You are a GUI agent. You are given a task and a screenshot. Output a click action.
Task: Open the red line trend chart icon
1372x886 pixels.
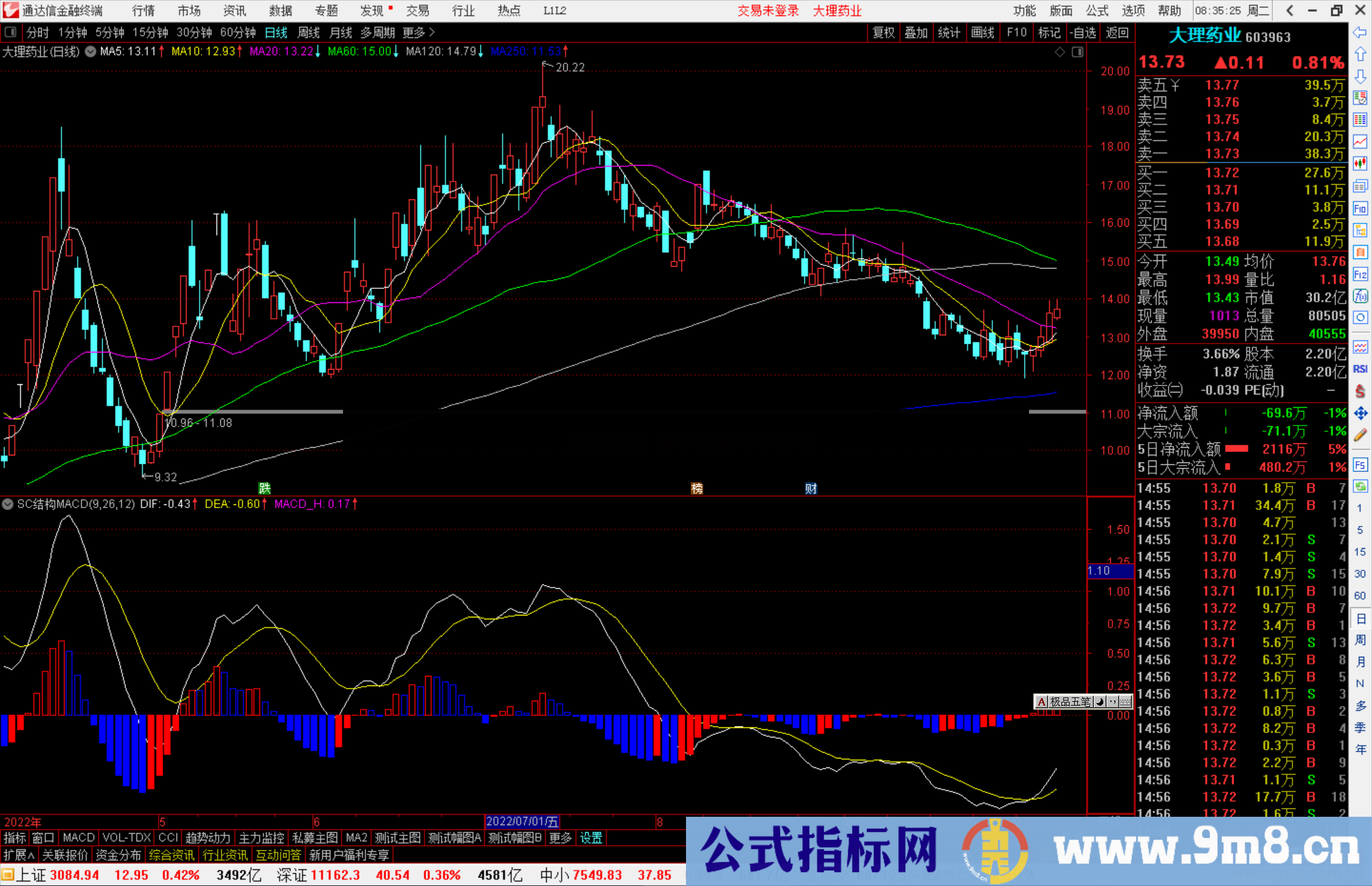coord(1360,142)
